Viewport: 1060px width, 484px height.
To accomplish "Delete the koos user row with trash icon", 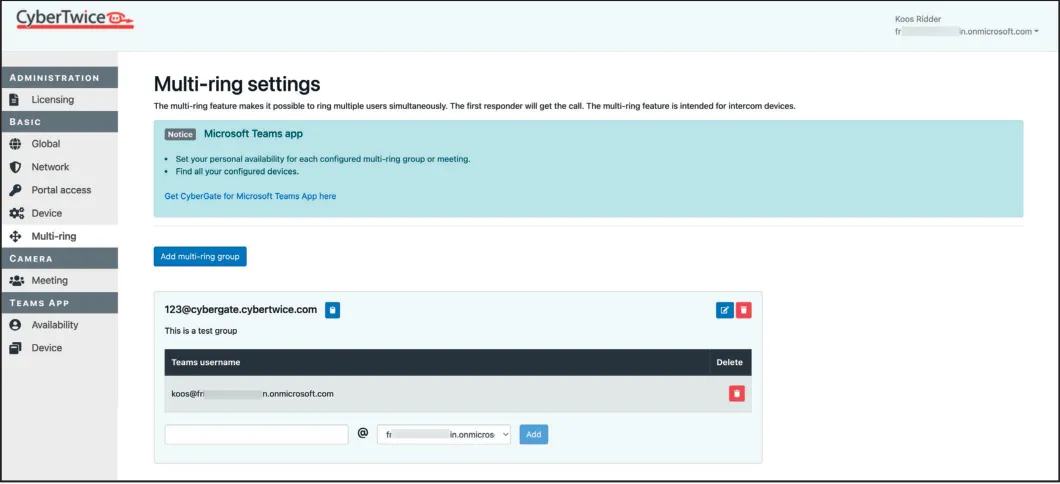I will 737,393.
